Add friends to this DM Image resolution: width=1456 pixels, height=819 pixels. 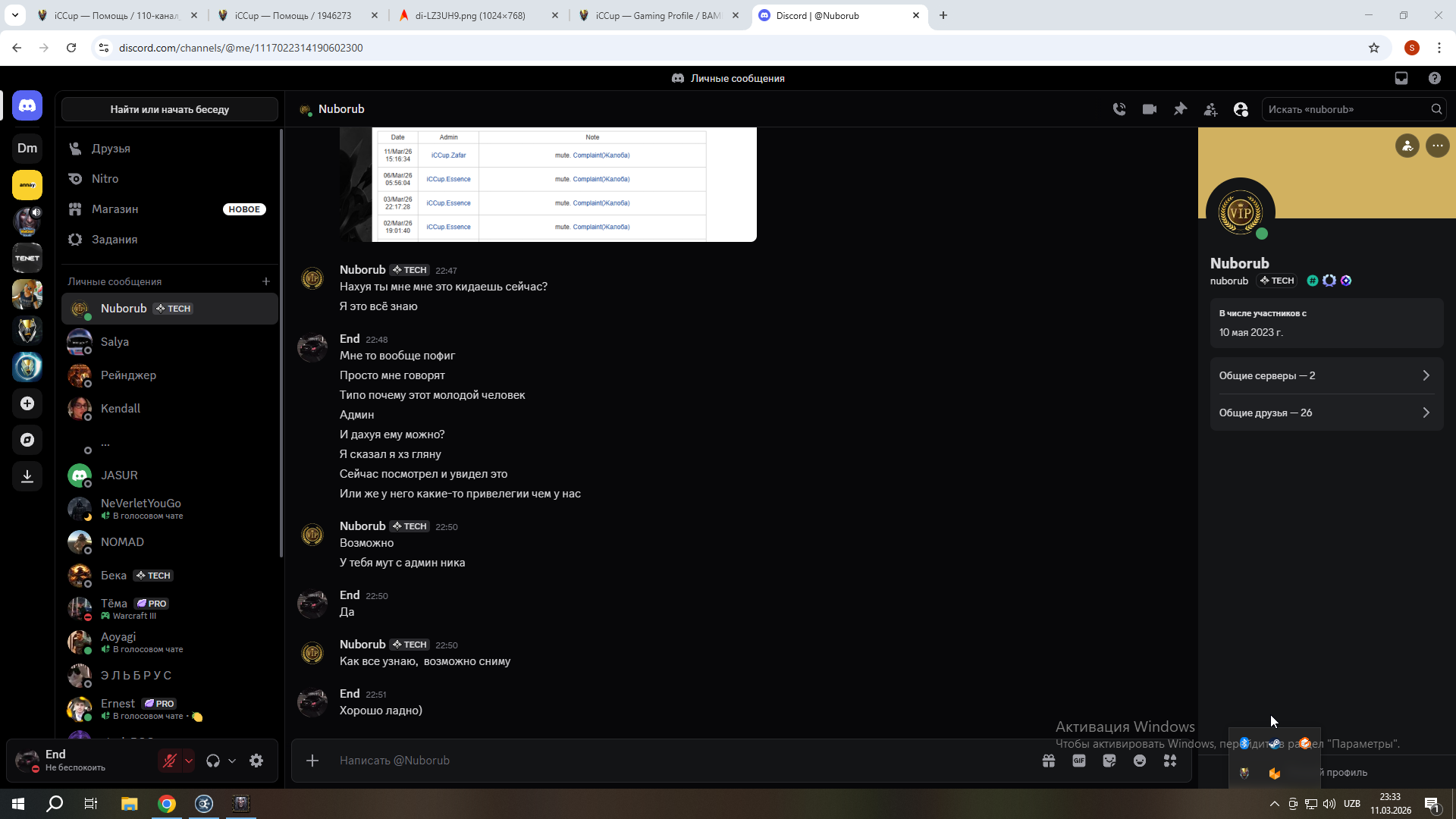pos(1210,109)
